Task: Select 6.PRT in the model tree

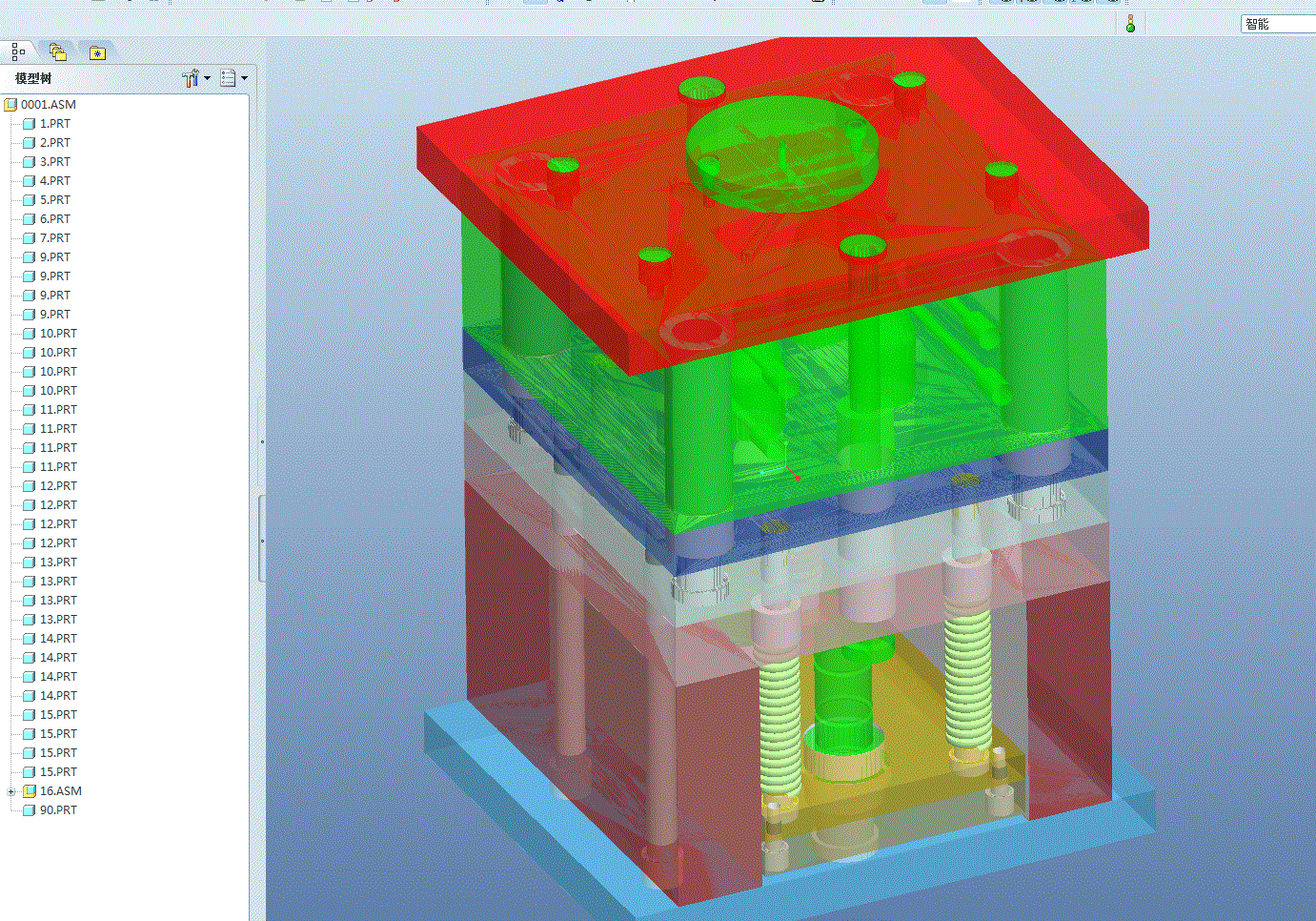Action: pyautogui.click(x=55, y=219)
